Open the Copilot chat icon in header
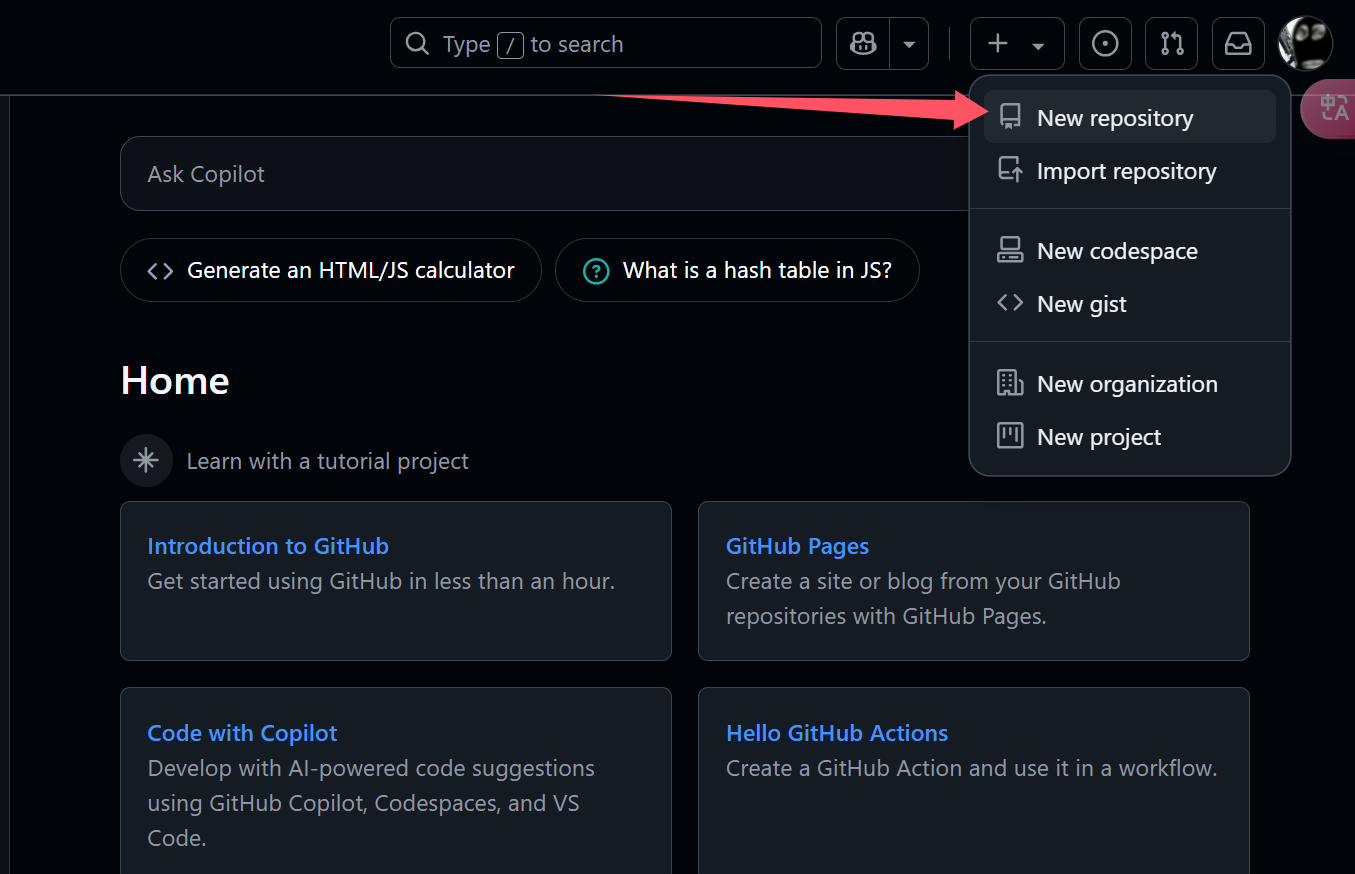Viewport: 1355px width, 874px height. [863, 44]
